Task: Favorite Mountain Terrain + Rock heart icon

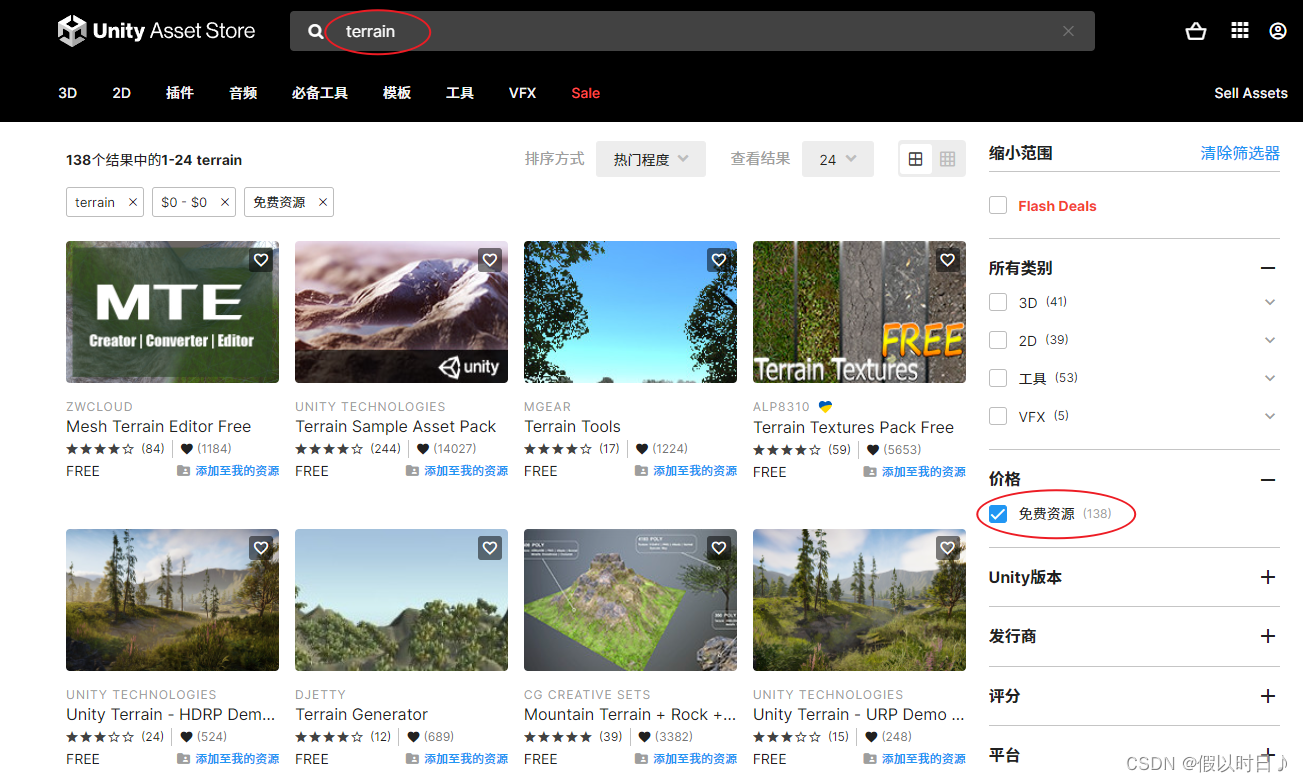Action: 719,548
